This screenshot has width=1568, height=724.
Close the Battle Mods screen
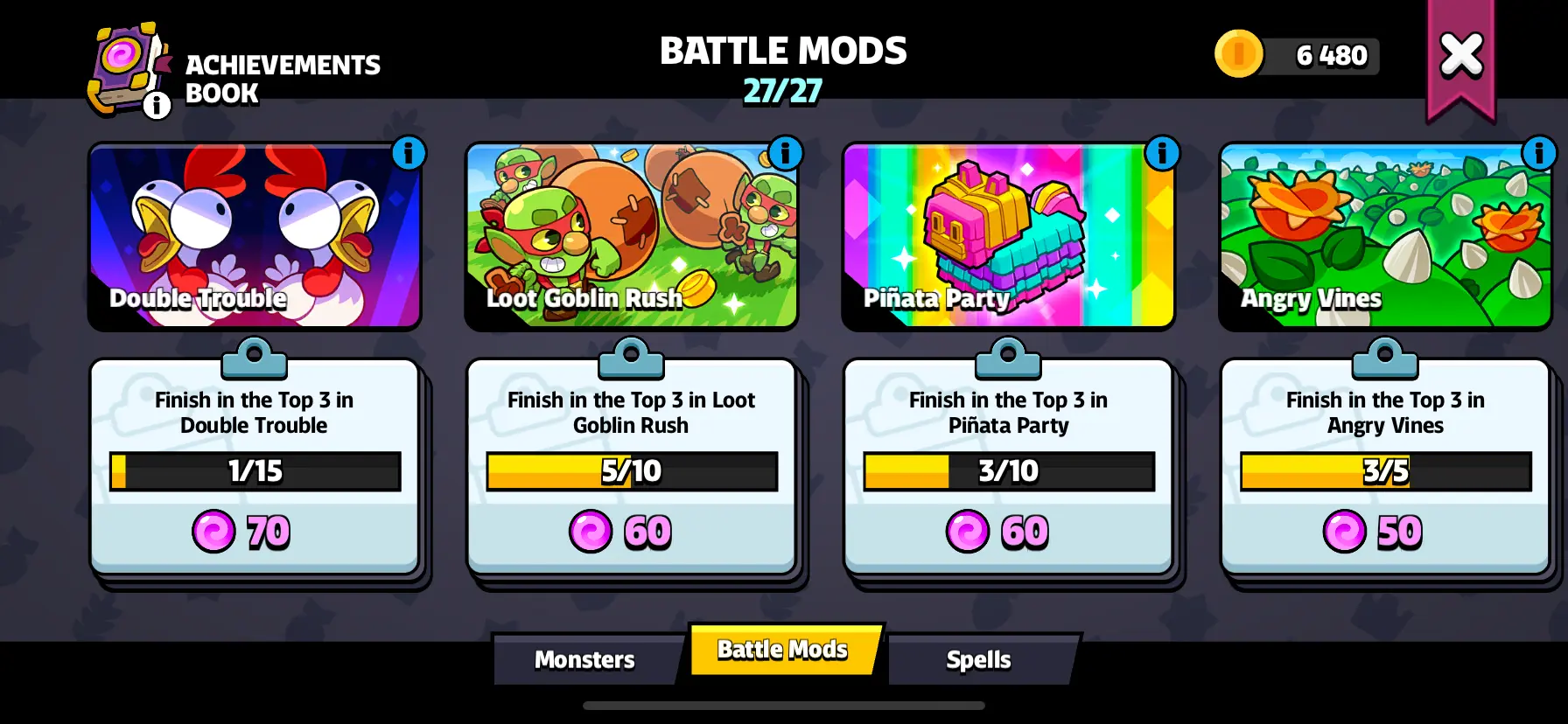click(x=1461, y=56)
